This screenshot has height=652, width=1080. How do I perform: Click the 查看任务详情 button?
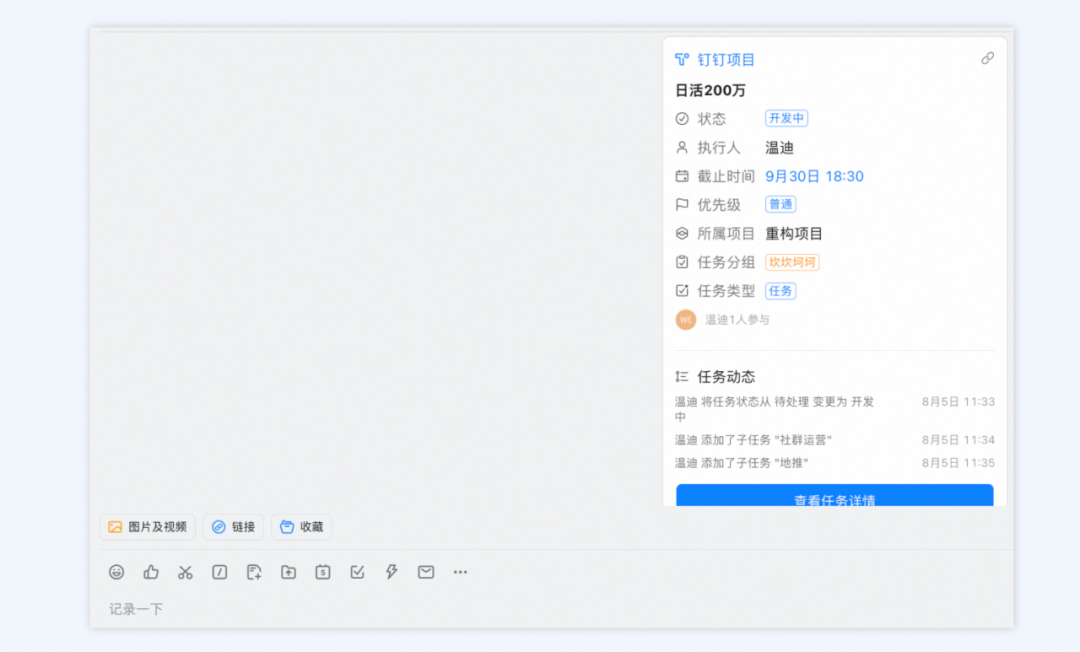pyautogui.click(x=834, y=497)
